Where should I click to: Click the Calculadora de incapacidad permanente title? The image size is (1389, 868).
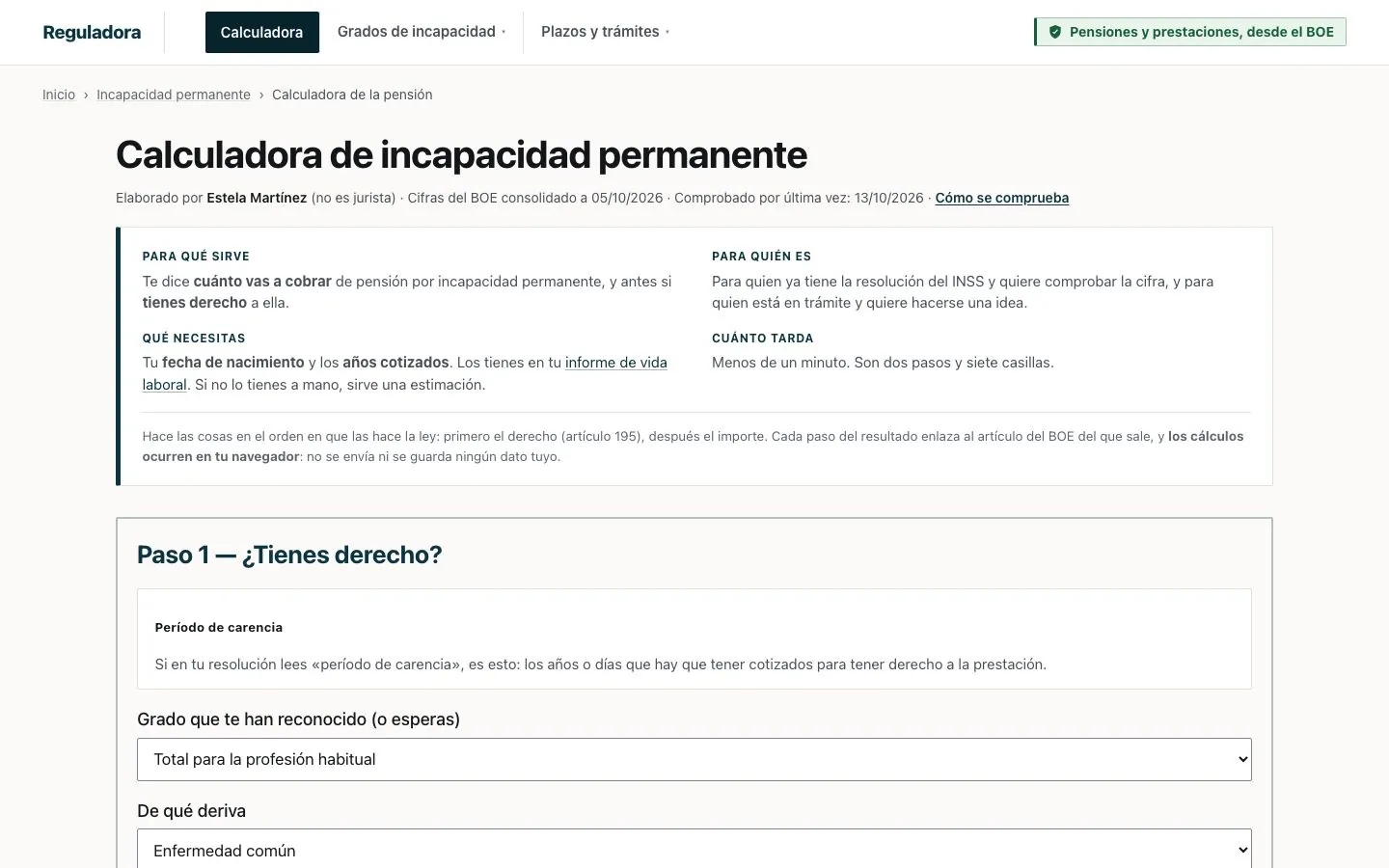[x=461, y=154]
